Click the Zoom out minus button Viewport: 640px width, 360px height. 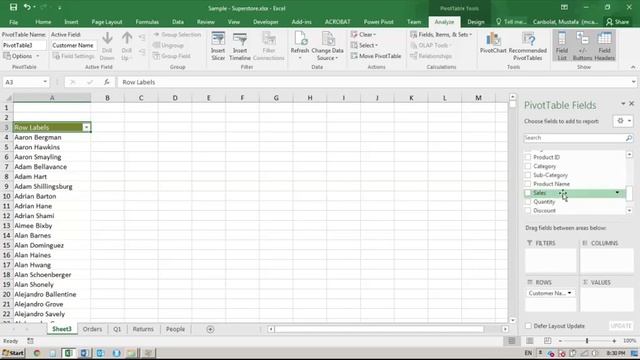click(x=560, y=340)
